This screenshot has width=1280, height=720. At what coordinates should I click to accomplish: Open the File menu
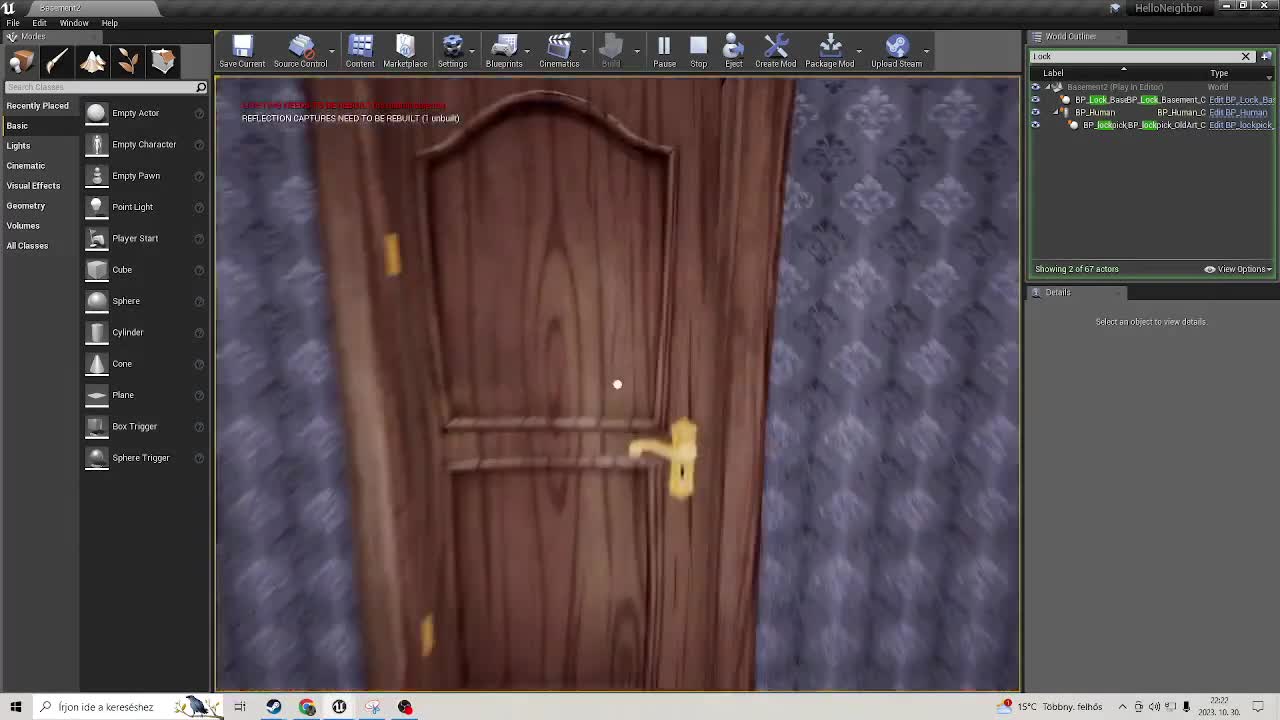(13, 23)
